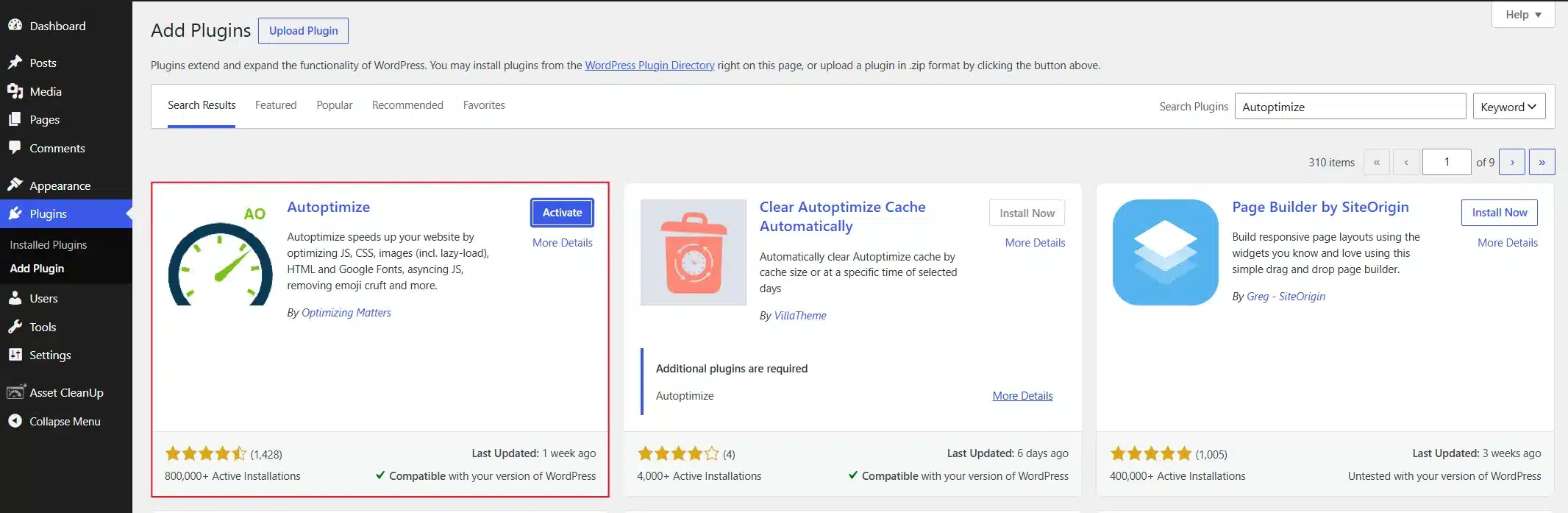Image resolution: width=1568 pixels, height=513 pixels.
Task: Open the Dashboard menu item
Action: [x=57, y=26]
